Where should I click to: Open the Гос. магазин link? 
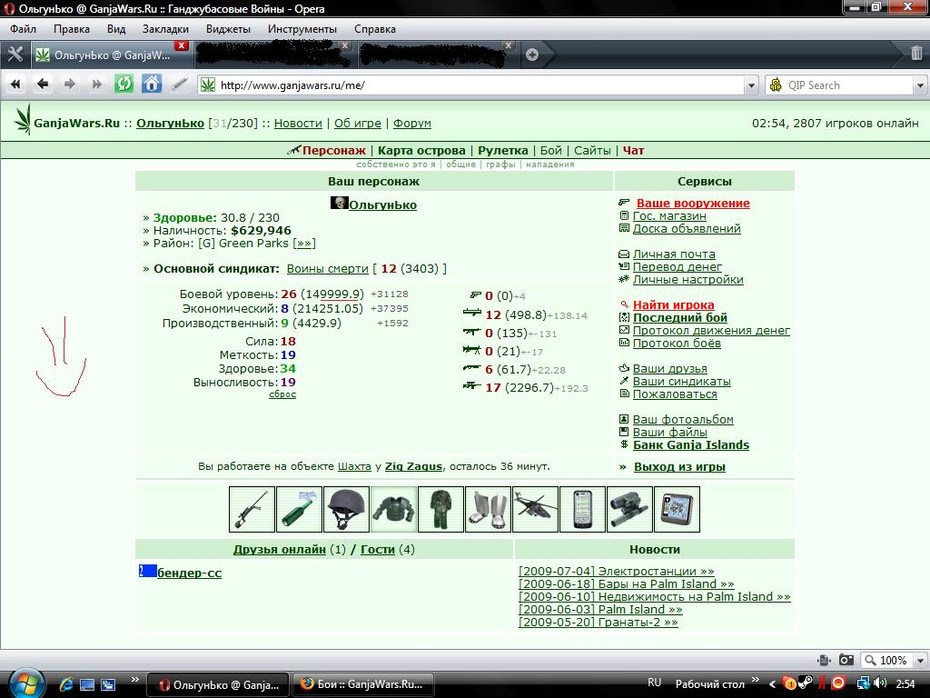click(670, 216)
